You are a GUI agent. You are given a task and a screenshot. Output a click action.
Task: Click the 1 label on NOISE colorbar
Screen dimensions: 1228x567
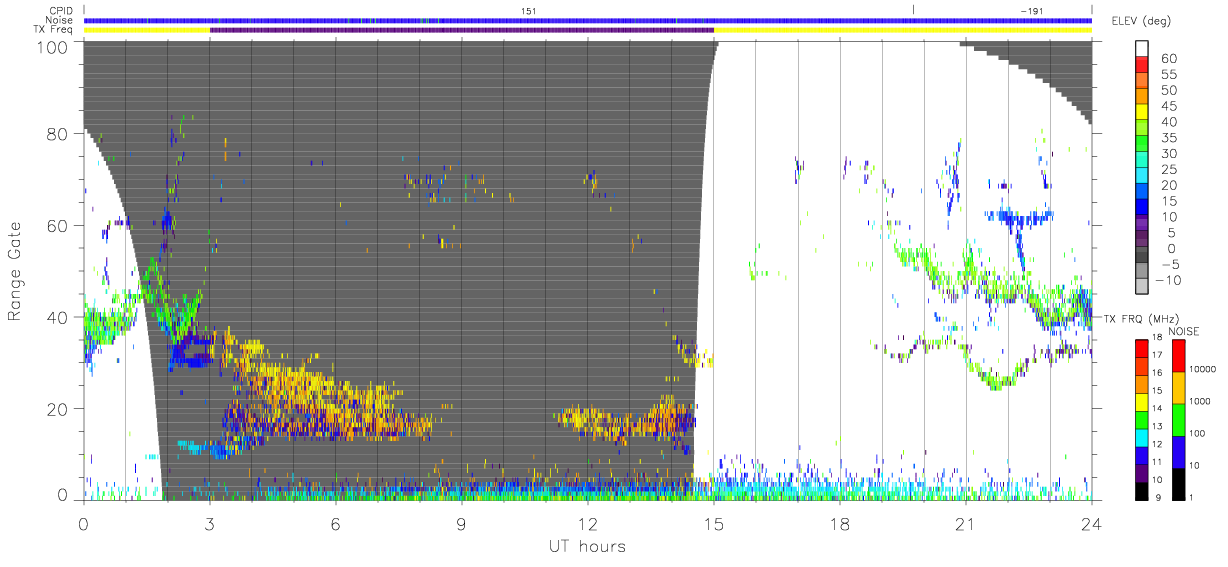(1192, 498)
